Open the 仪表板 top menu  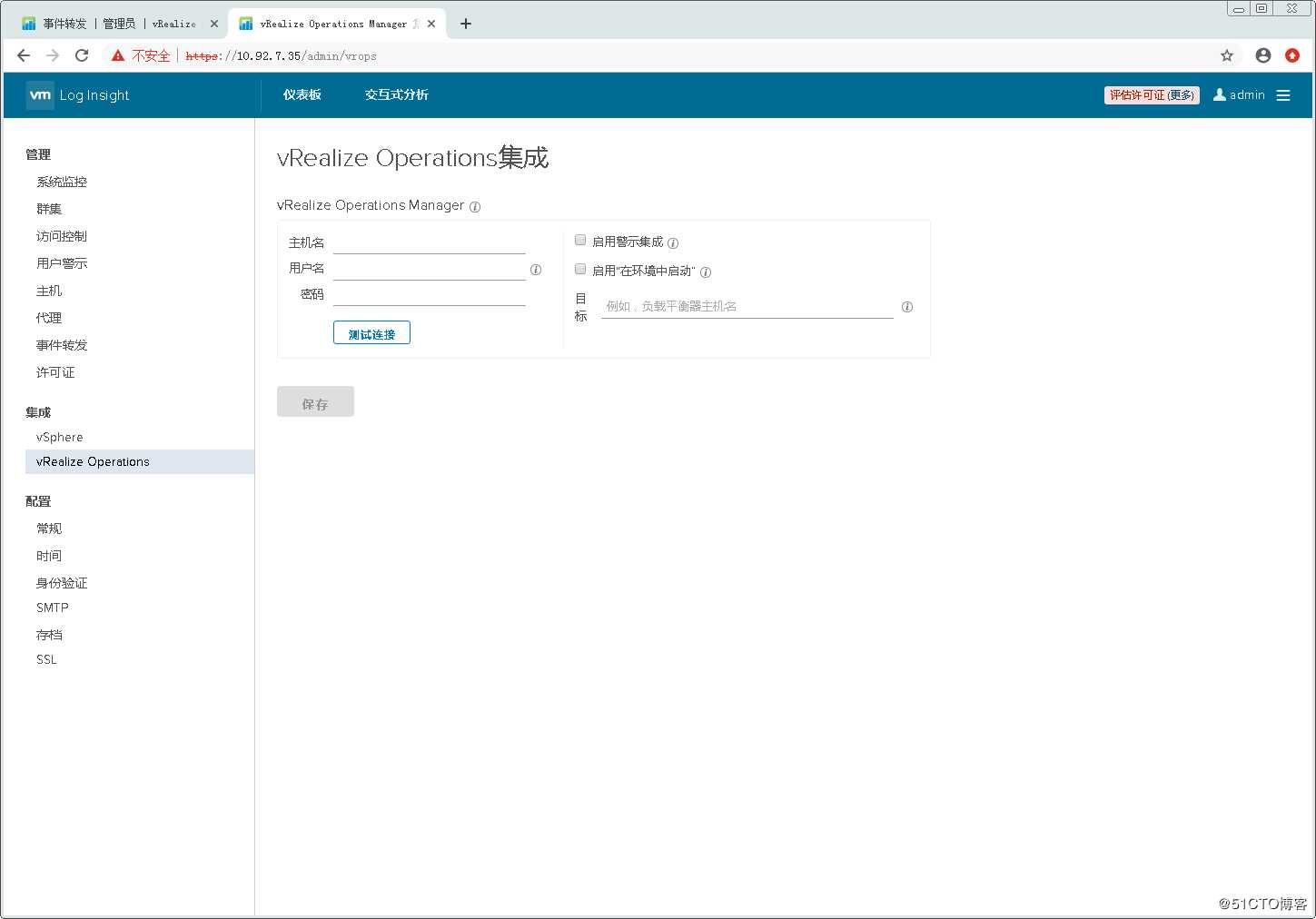(302, 94)
